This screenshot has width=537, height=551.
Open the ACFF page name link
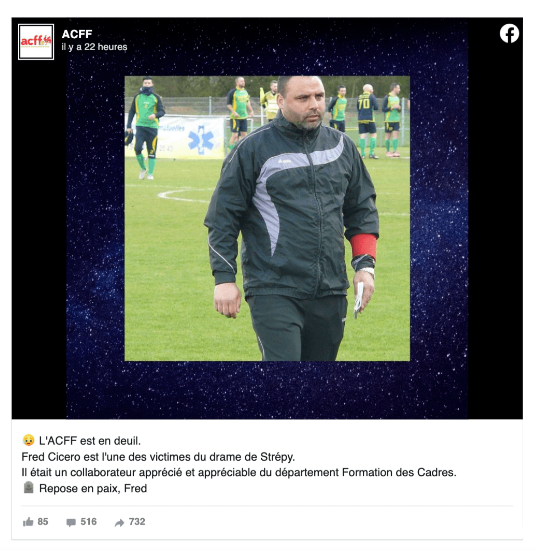point(77,34)
